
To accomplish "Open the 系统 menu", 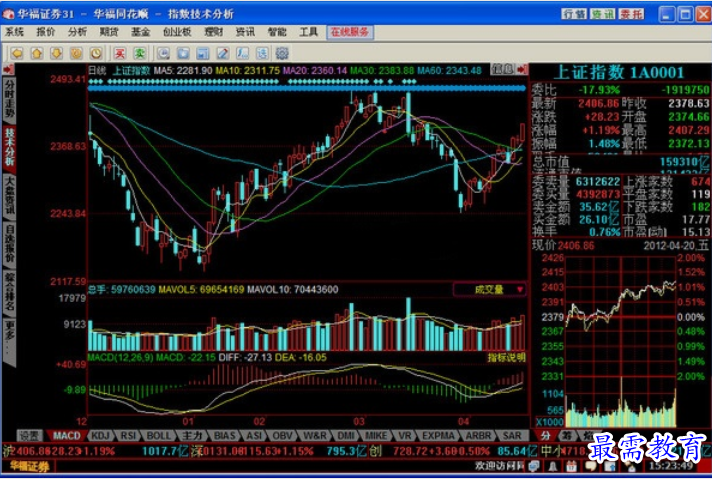I will (14, 32).
